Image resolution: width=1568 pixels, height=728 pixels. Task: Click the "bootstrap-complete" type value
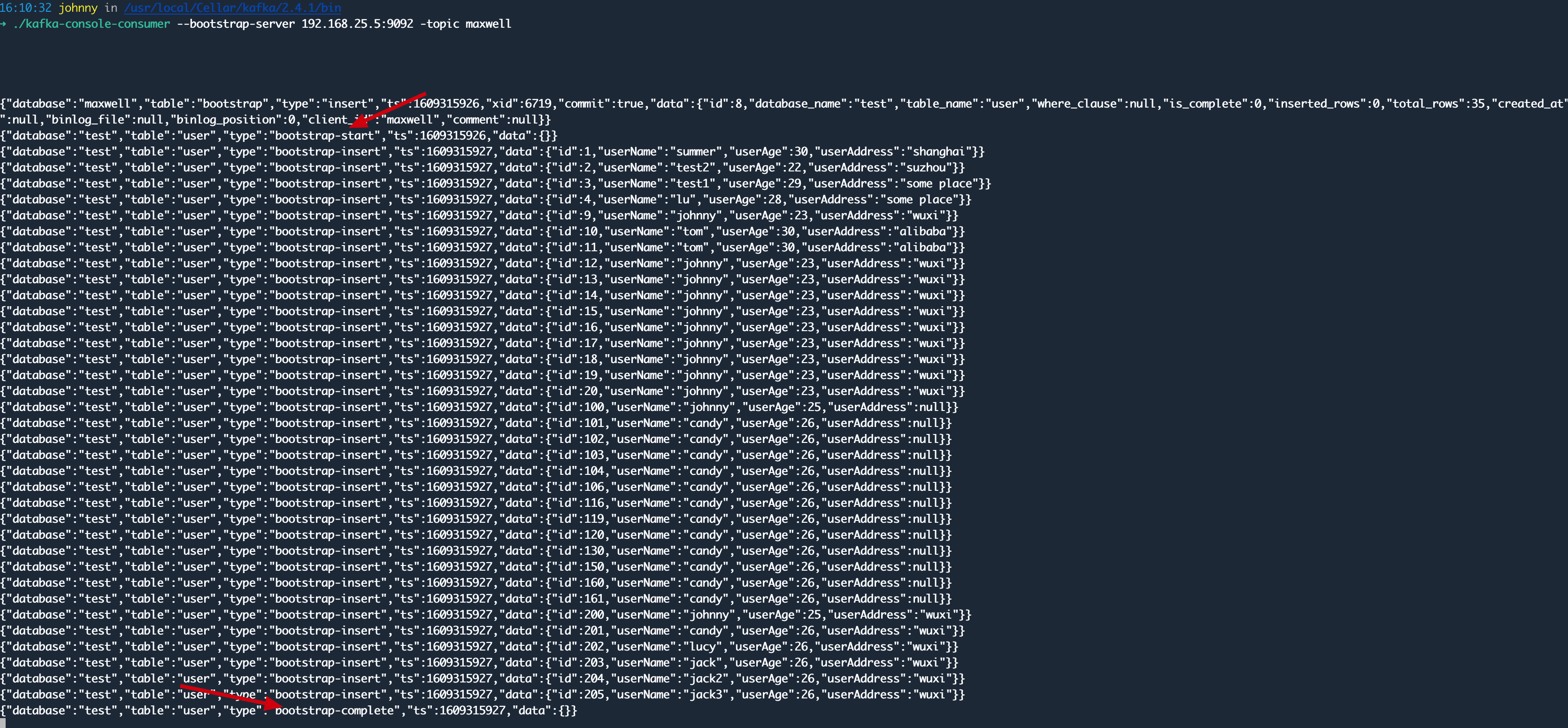[334, 710]
